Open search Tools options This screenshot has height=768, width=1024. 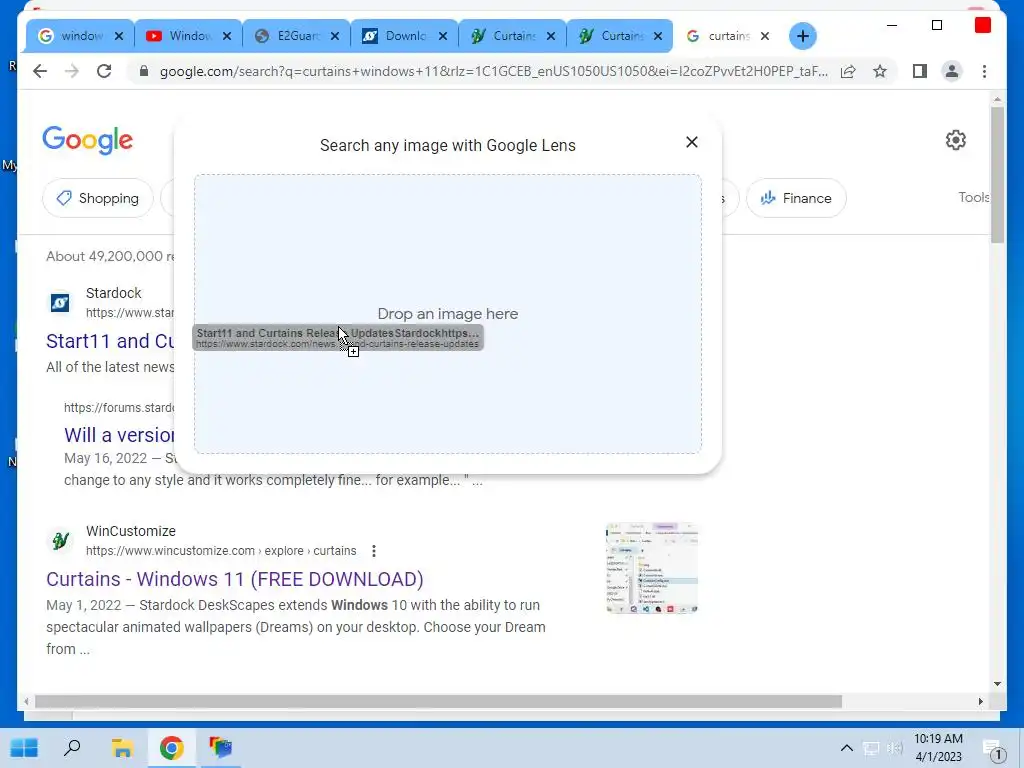974,197
